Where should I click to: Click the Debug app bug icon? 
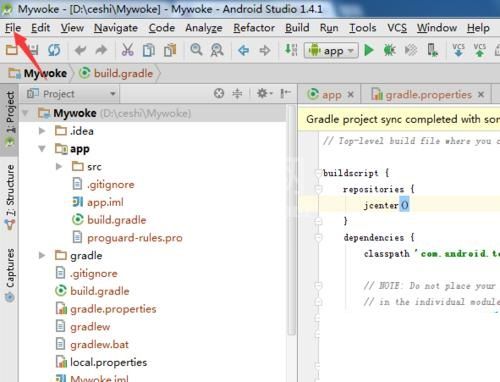click(x=389, y=50)
